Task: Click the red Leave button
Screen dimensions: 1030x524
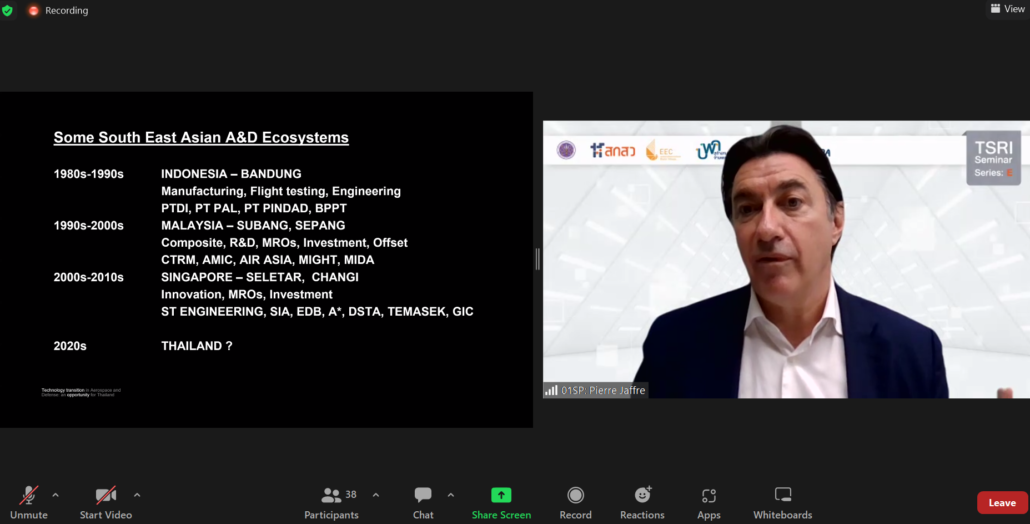Action: click(1002, 503)
